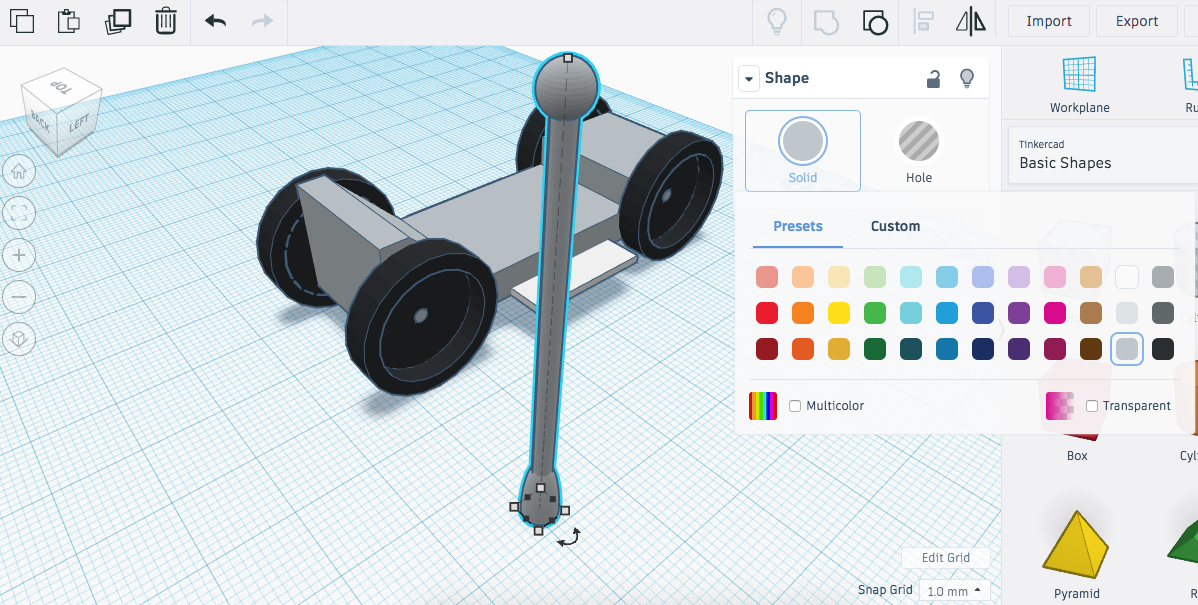Click the pink Transparent checker icon
Viewport: 1198px width, 605px height.
coord(1060,406)
